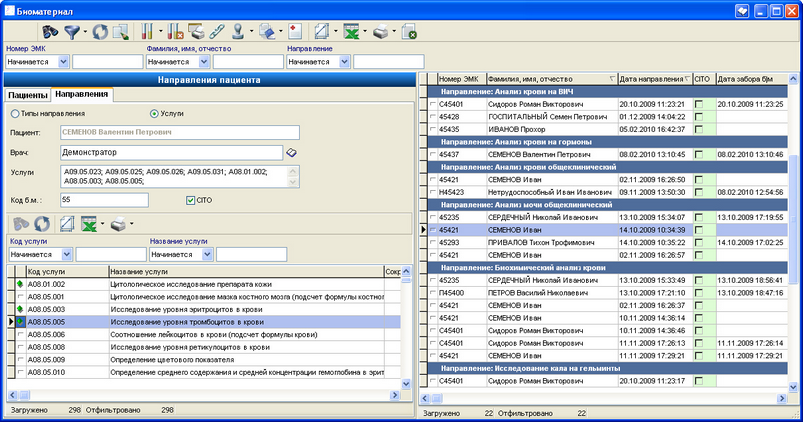Select the ПРИВАЛОВ Тихон Трофимович row
This screenshot has height=422, width=803.
pos(607,242)
